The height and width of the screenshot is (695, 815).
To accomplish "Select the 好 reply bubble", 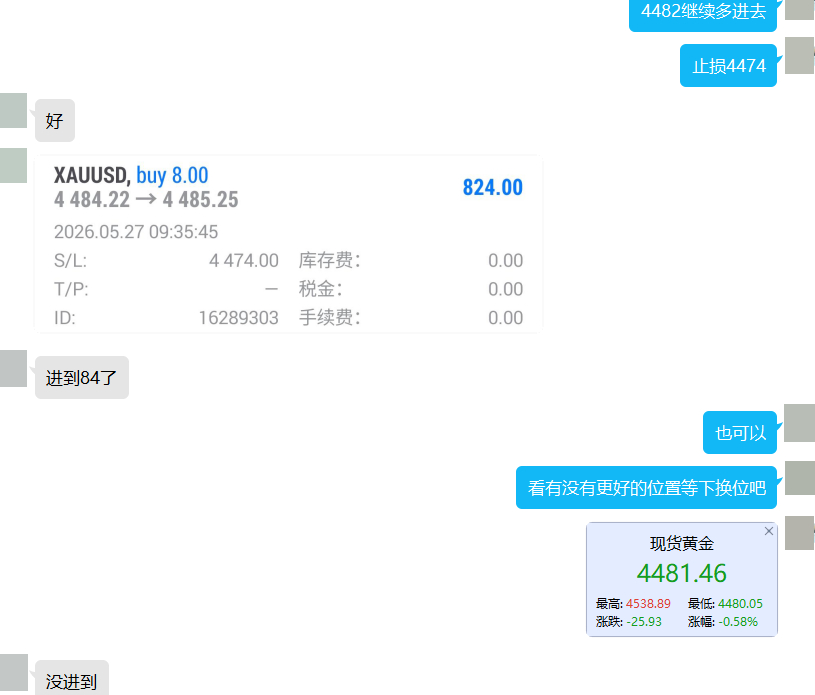I will click(x=55, y=121).
